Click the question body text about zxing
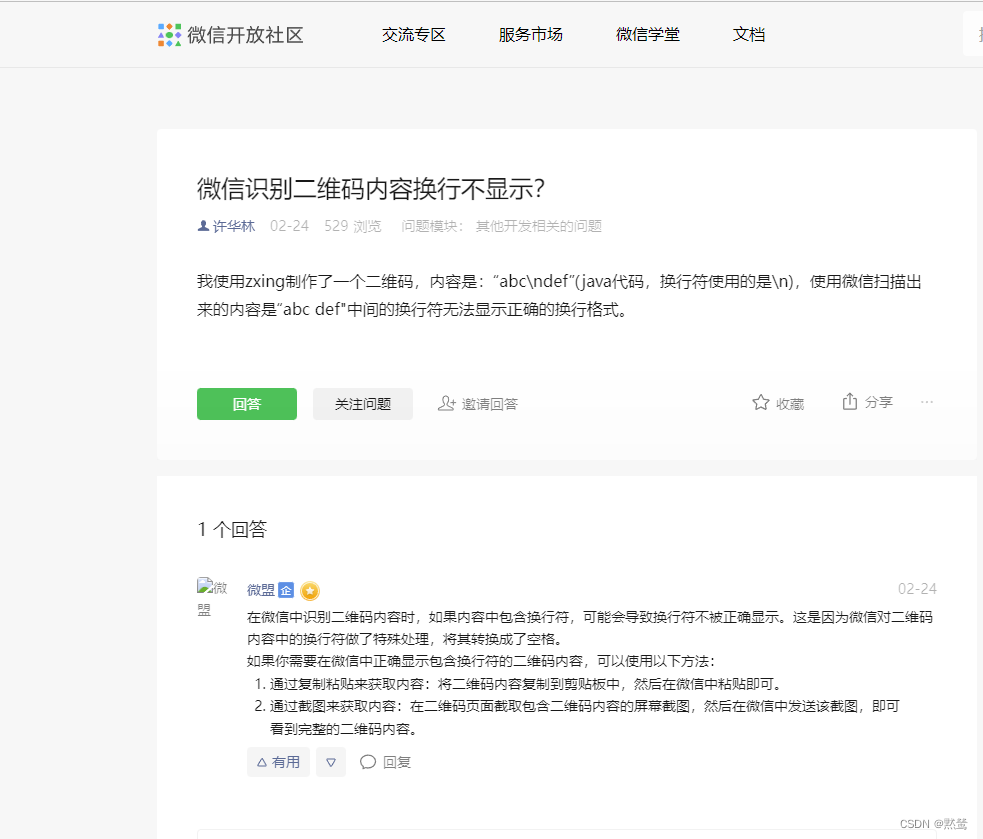Viewport: 983px width, 839px height. tap(559, 295)
